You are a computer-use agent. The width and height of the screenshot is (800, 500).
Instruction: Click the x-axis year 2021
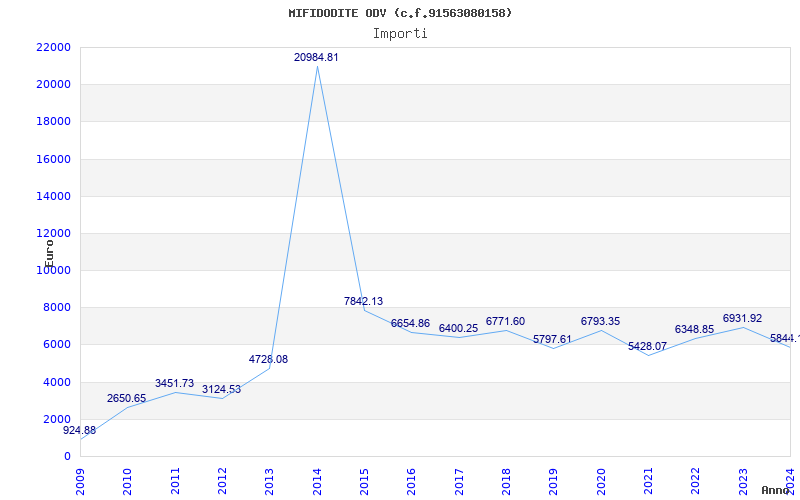click(648, 482)
